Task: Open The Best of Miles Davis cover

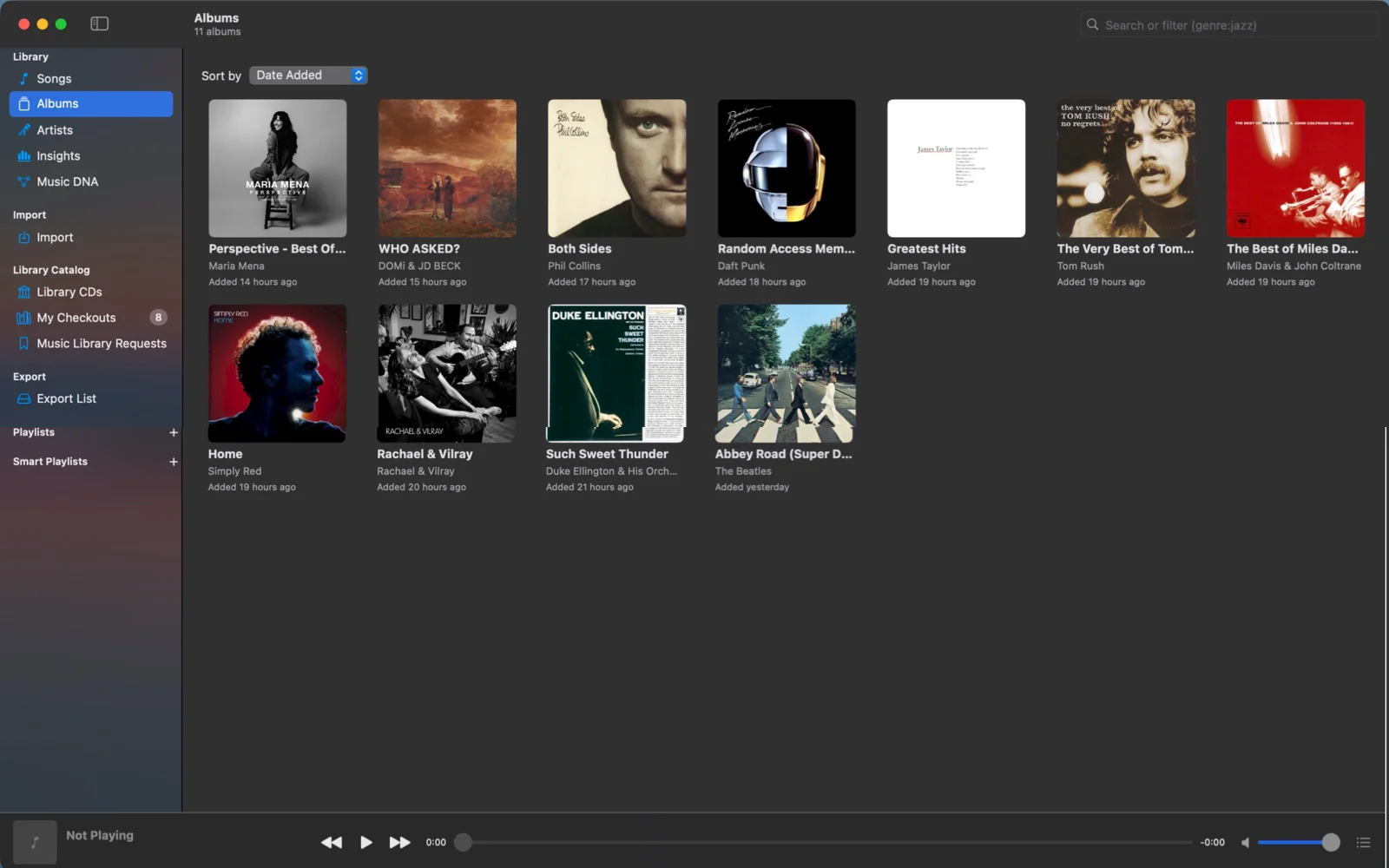Action: 1295,168
